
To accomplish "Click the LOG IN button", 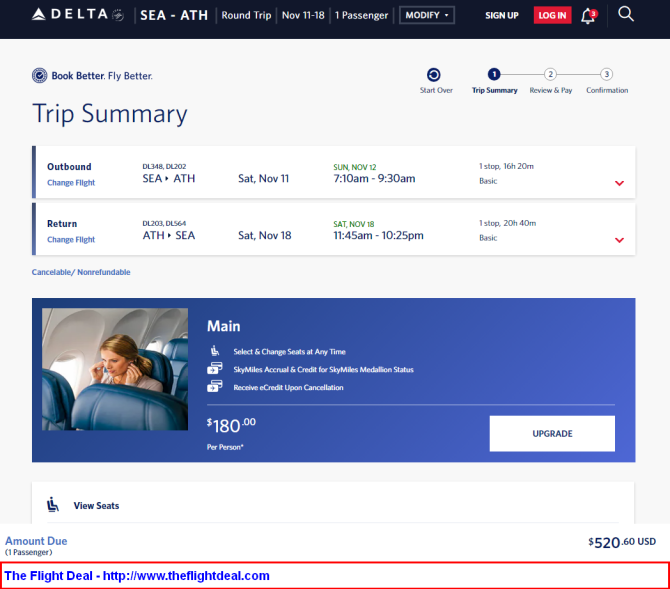I will click(552, 15).
